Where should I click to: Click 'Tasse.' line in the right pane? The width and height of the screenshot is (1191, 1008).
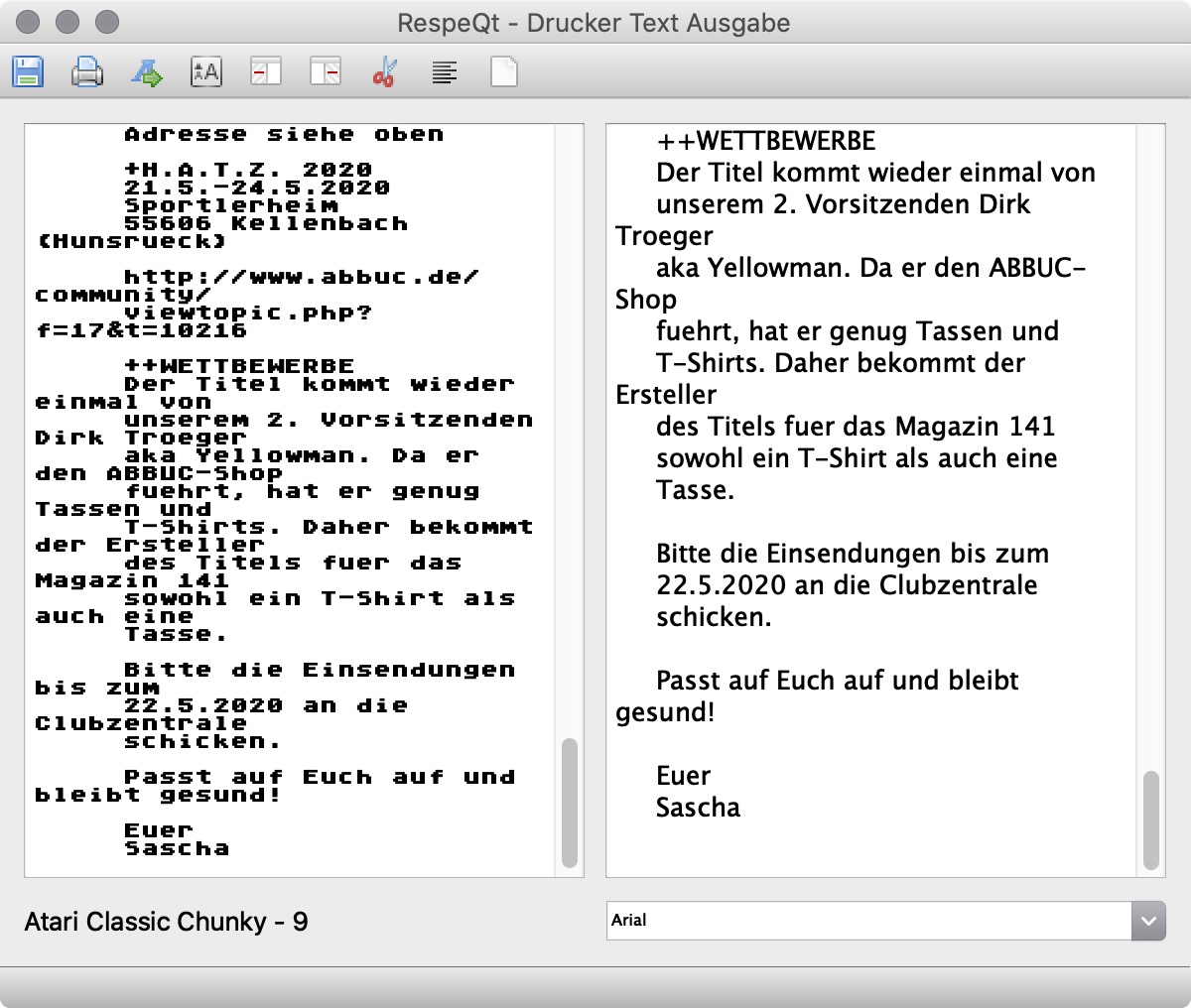point(696,490)
